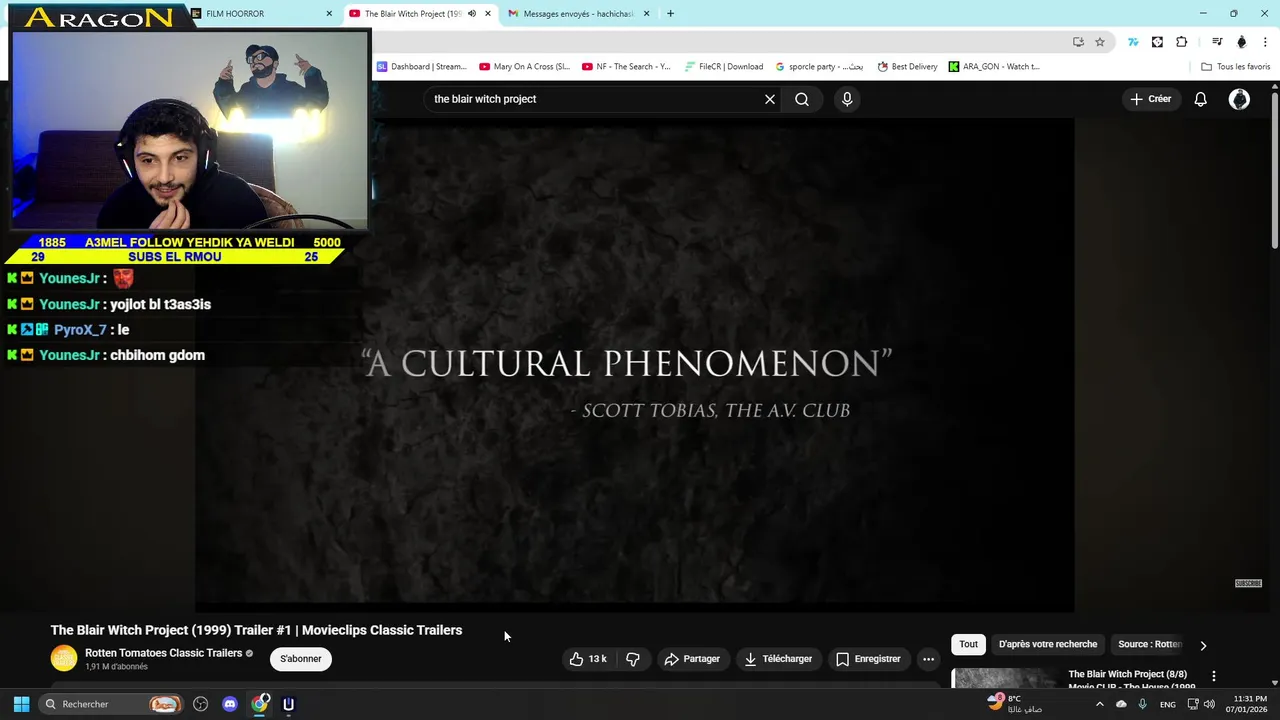1280x720 pixels.
Task: Click the 7TV extension icon
Action: pyautogui.click(x=1133, y=42)
